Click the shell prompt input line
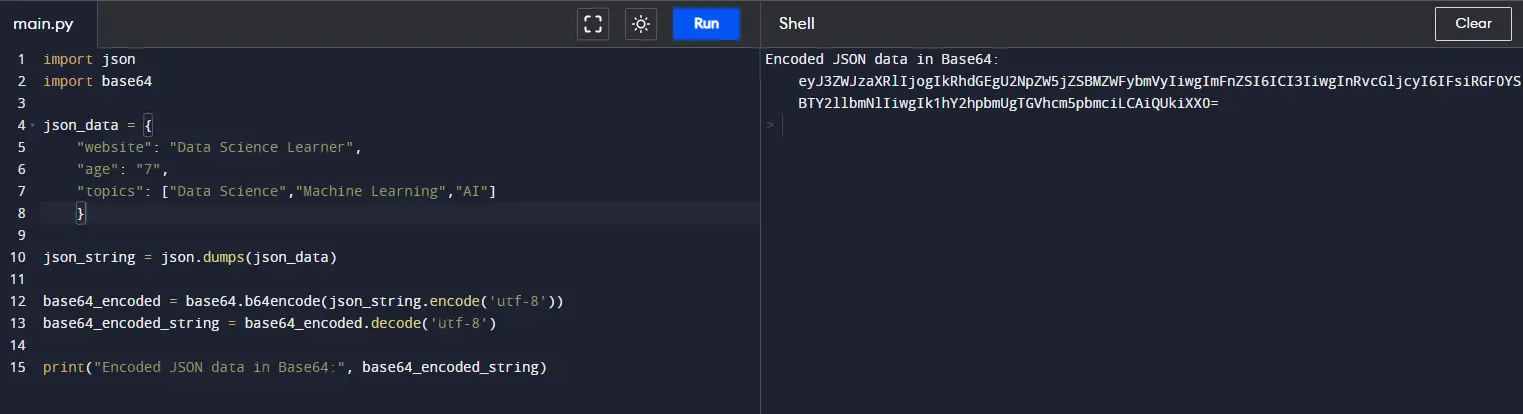Viewport: 1523px width, 414px height. (x=1140, y=125)
